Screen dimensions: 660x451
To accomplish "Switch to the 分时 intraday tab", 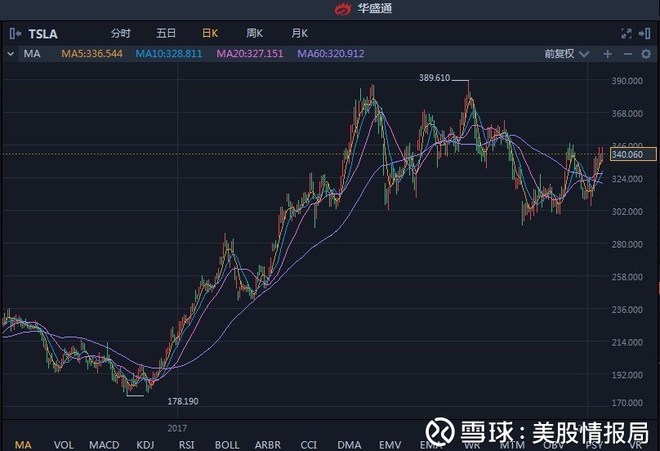I will pos(120,33).
